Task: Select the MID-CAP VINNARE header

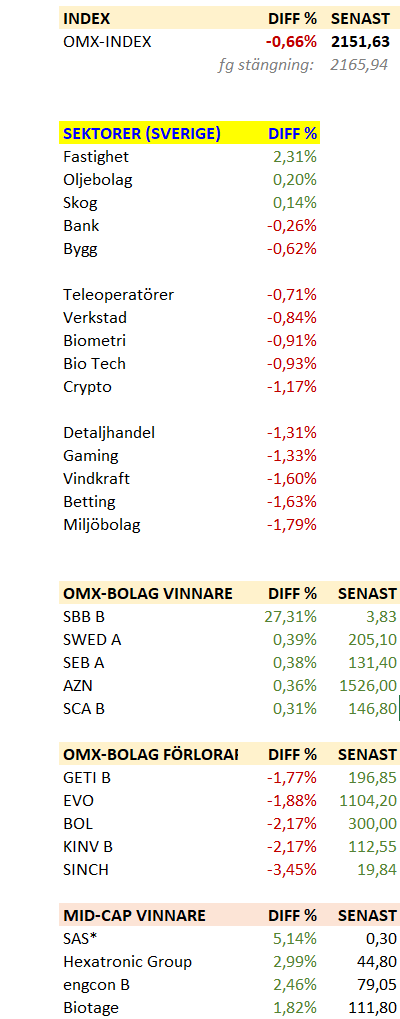Action: [x=134, y=916]
